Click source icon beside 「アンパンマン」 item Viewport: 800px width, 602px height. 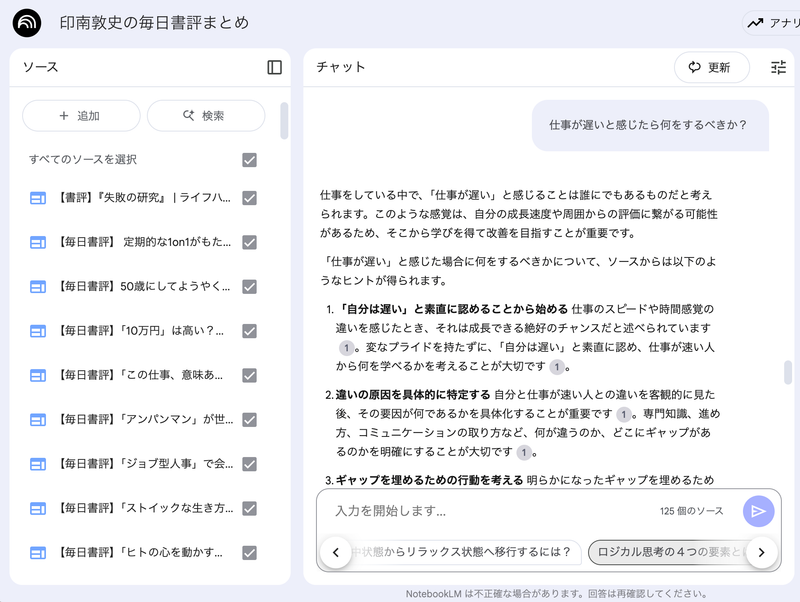[38, 419]
